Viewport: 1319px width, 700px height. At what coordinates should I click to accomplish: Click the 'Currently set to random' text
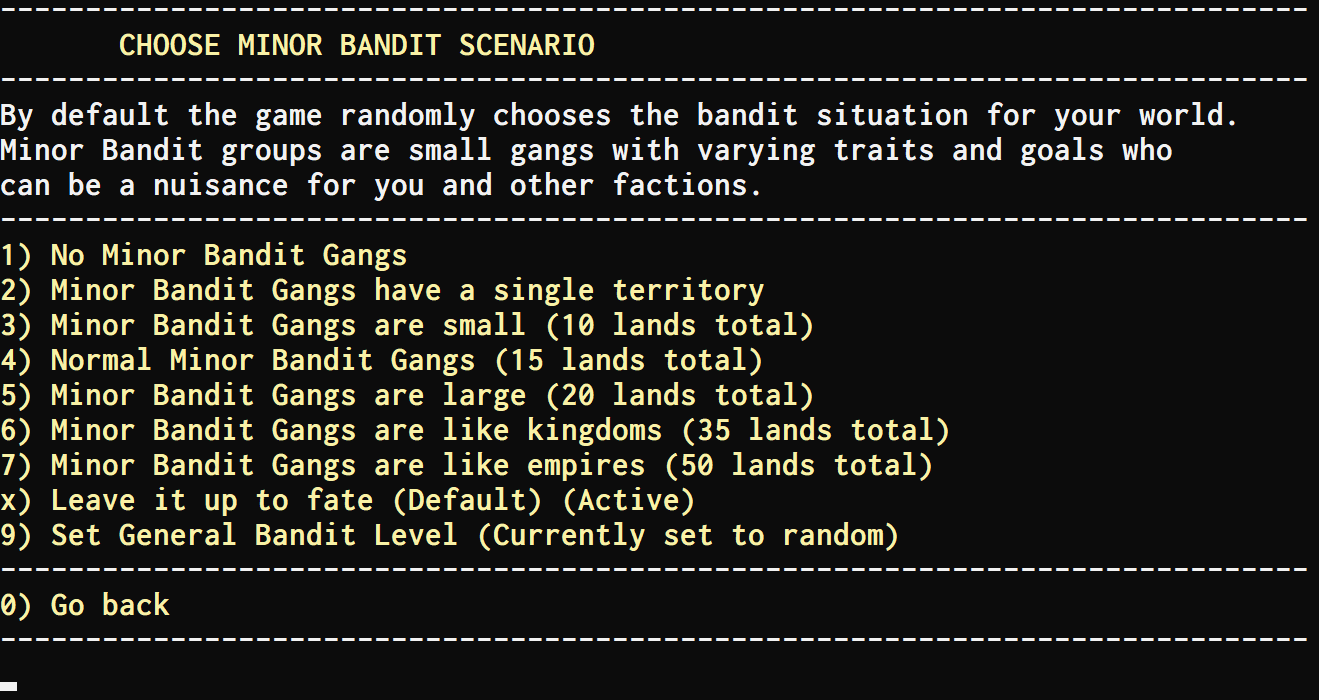[688, 535]
